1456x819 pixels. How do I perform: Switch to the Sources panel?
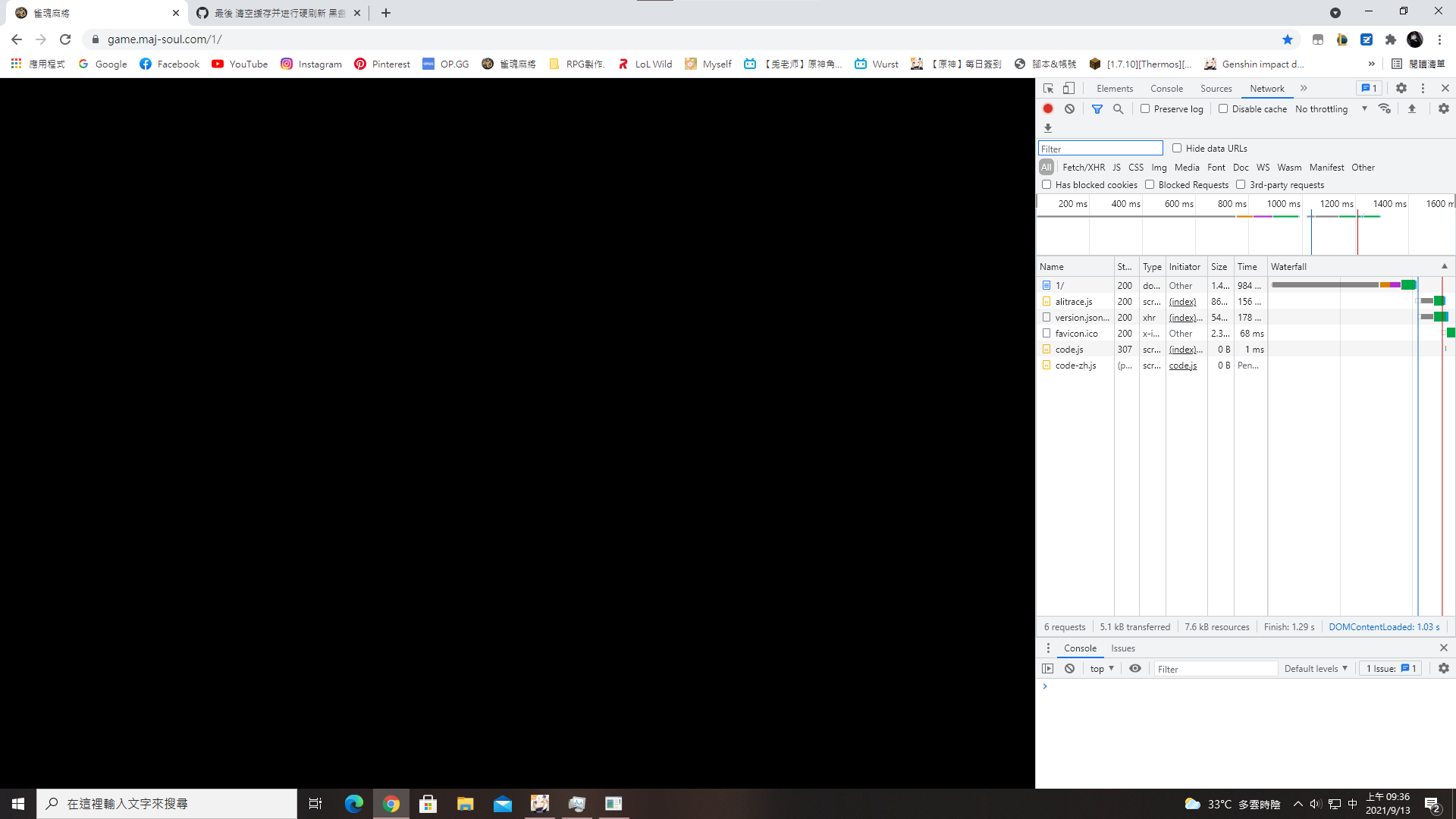tap(1216, 88)
